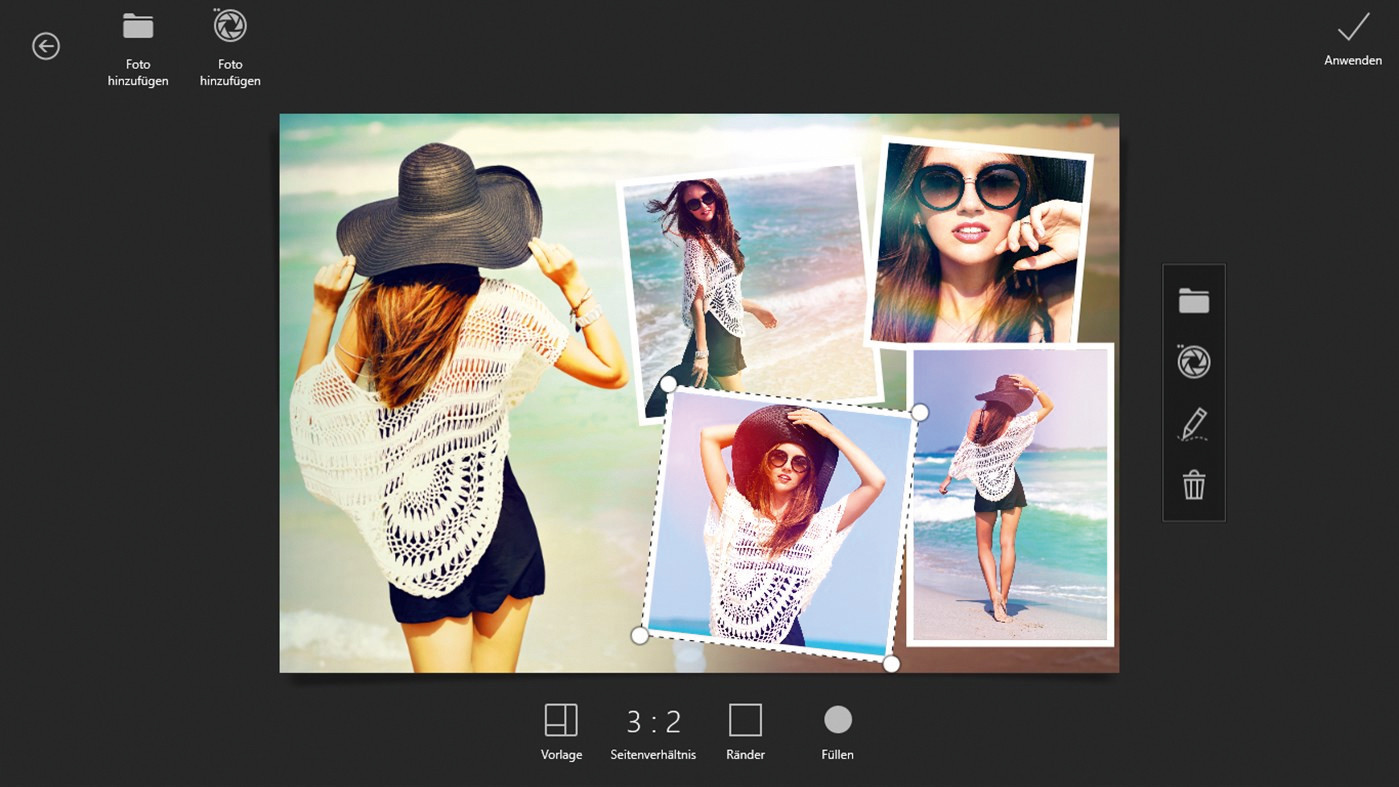Add photo from camera in top toolbar
Screen dimensions: 1399x787
coord(230,48)
